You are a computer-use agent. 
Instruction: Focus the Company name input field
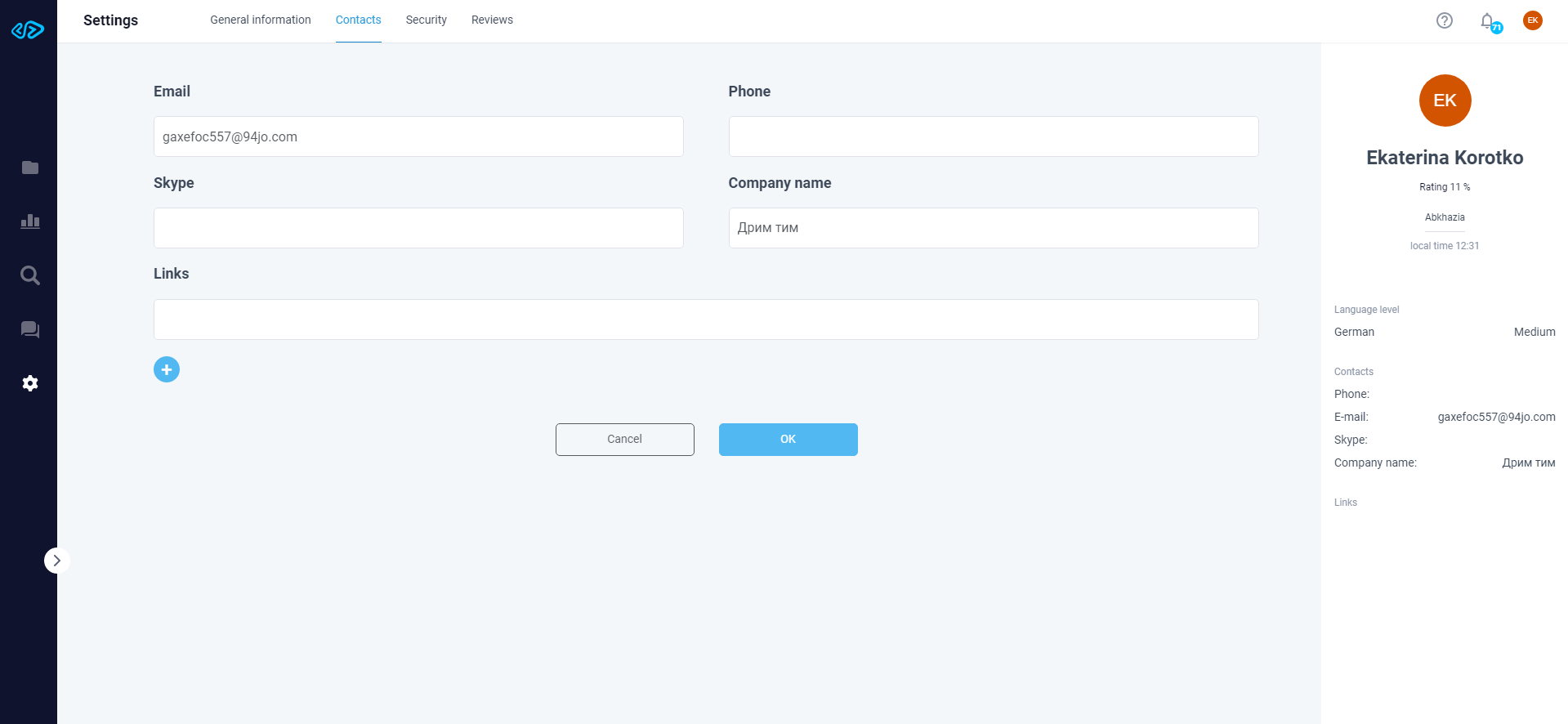point(994,228)
